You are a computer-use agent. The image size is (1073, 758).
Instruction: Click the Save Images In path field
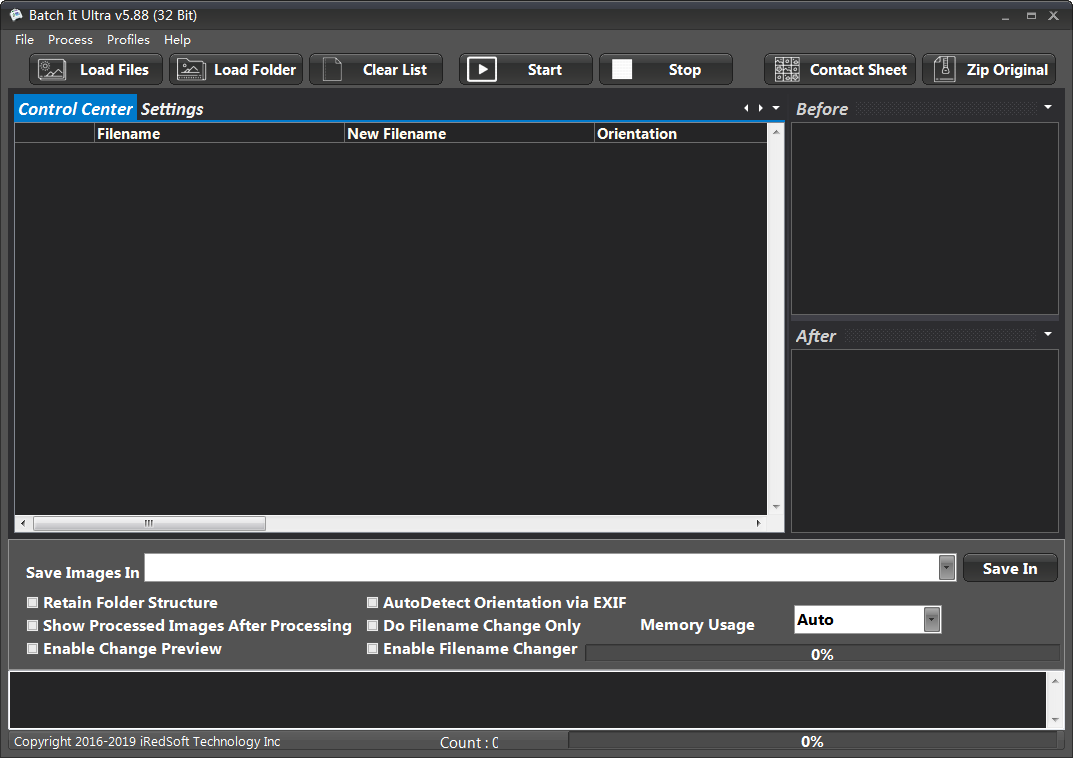(541, 567)
